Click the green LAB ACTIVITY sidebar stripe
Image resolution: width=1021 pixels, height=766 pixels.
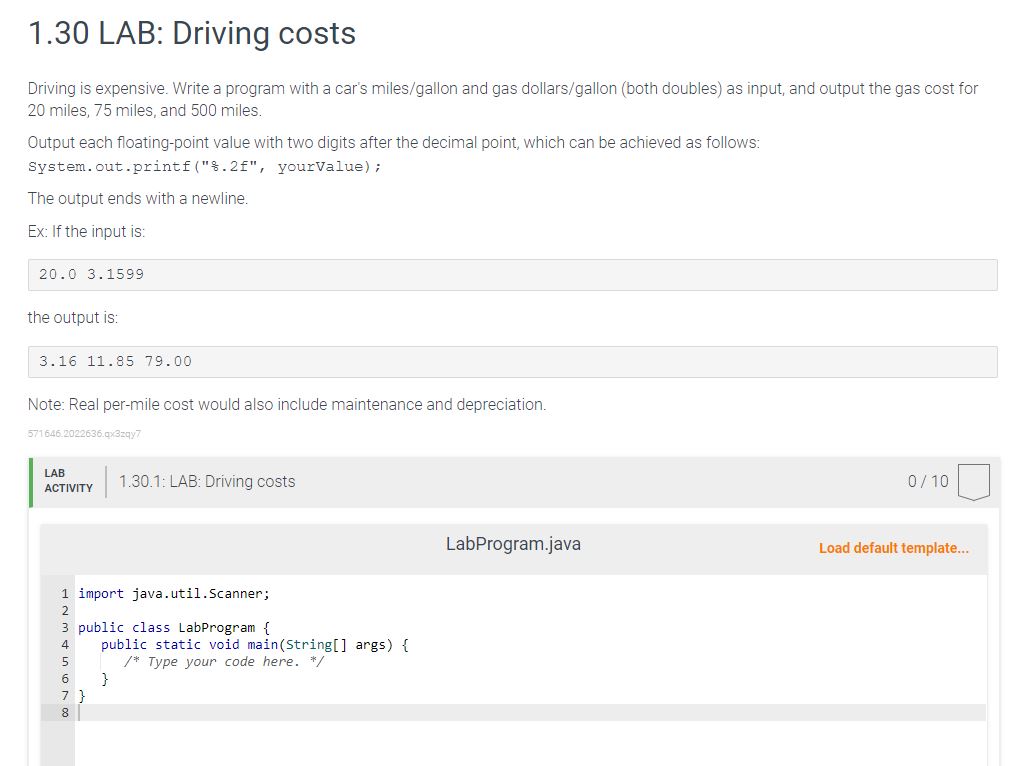tap(31, 481)
